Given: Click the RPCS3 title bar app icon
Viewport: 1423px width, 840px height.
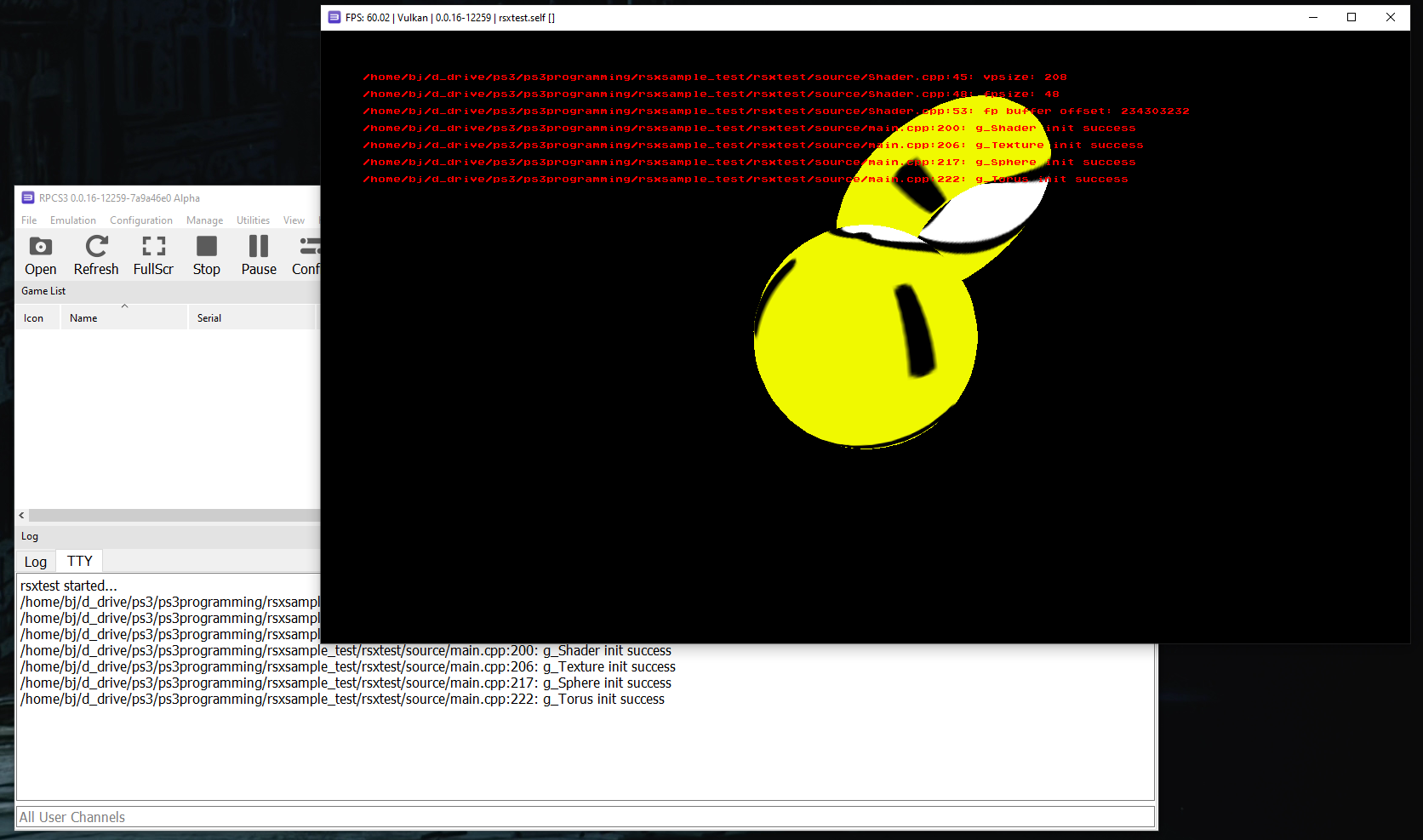Looking at the screenshot, I should [x=28, y=198].
